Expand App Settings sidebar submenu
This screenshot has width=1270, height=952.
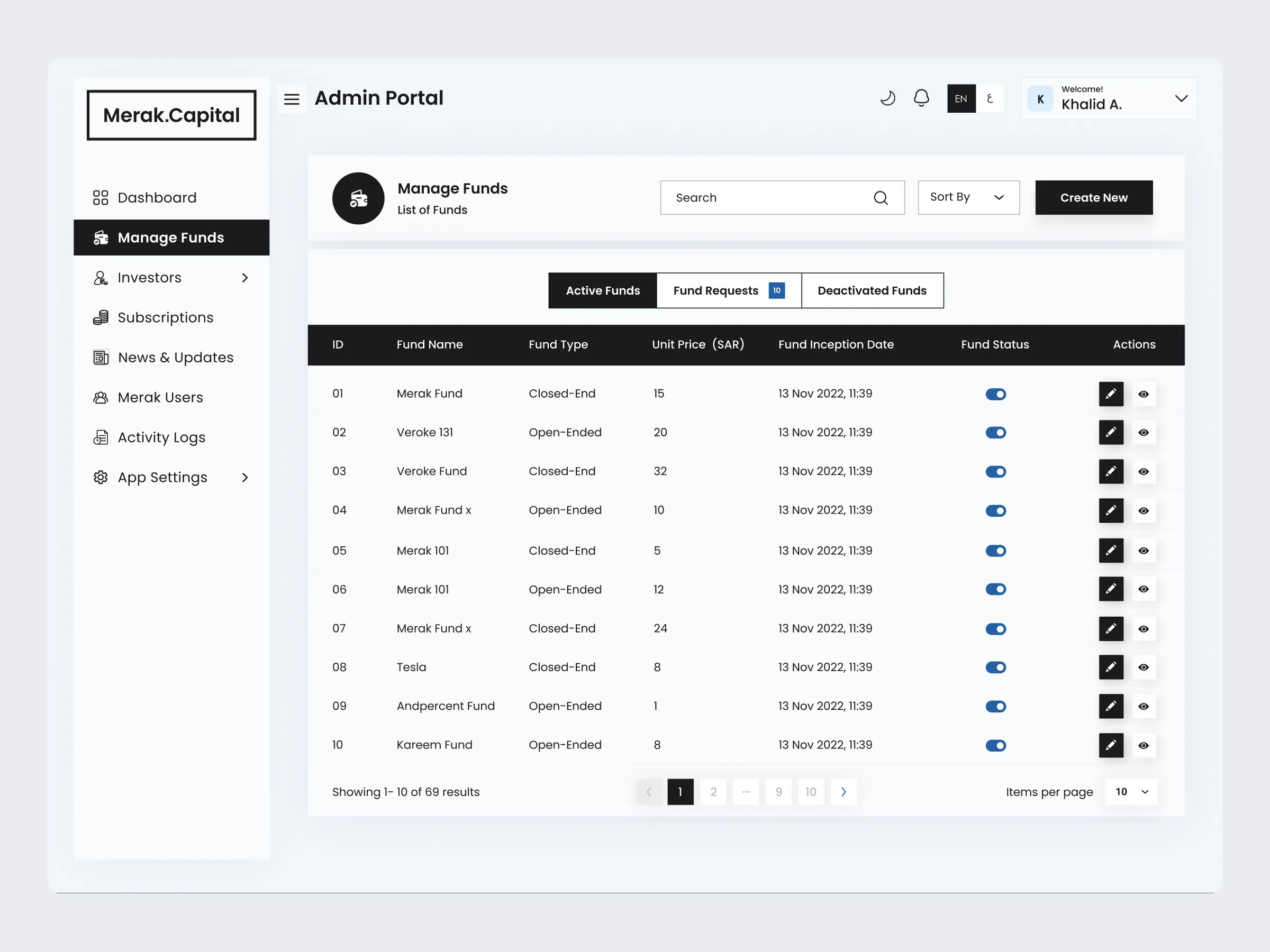click(245, 478)
